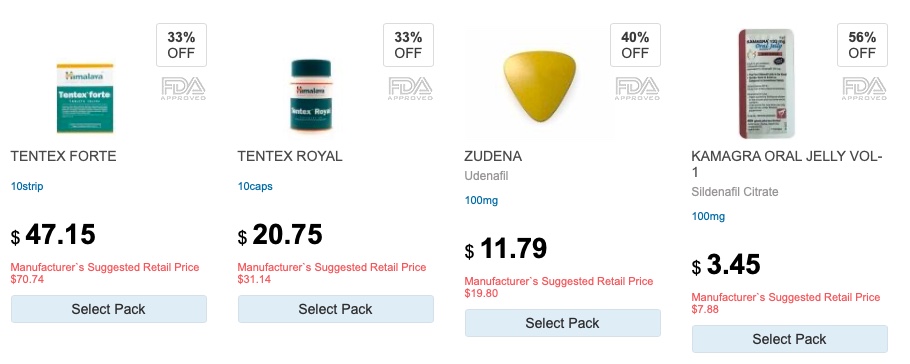Screen dimensions: 910x364
Task: Click Select Pack for Tentex Forte
Action: [109, 309]
